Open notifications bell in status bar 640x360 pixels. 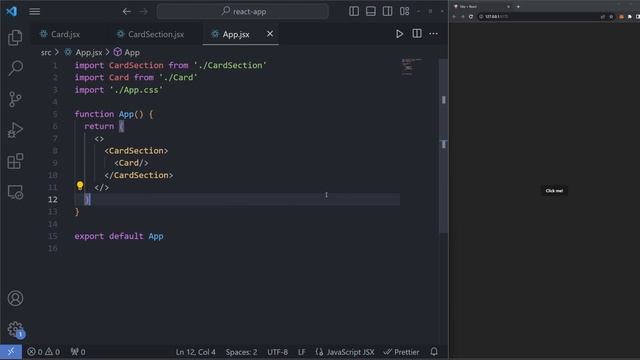point(434,351)
